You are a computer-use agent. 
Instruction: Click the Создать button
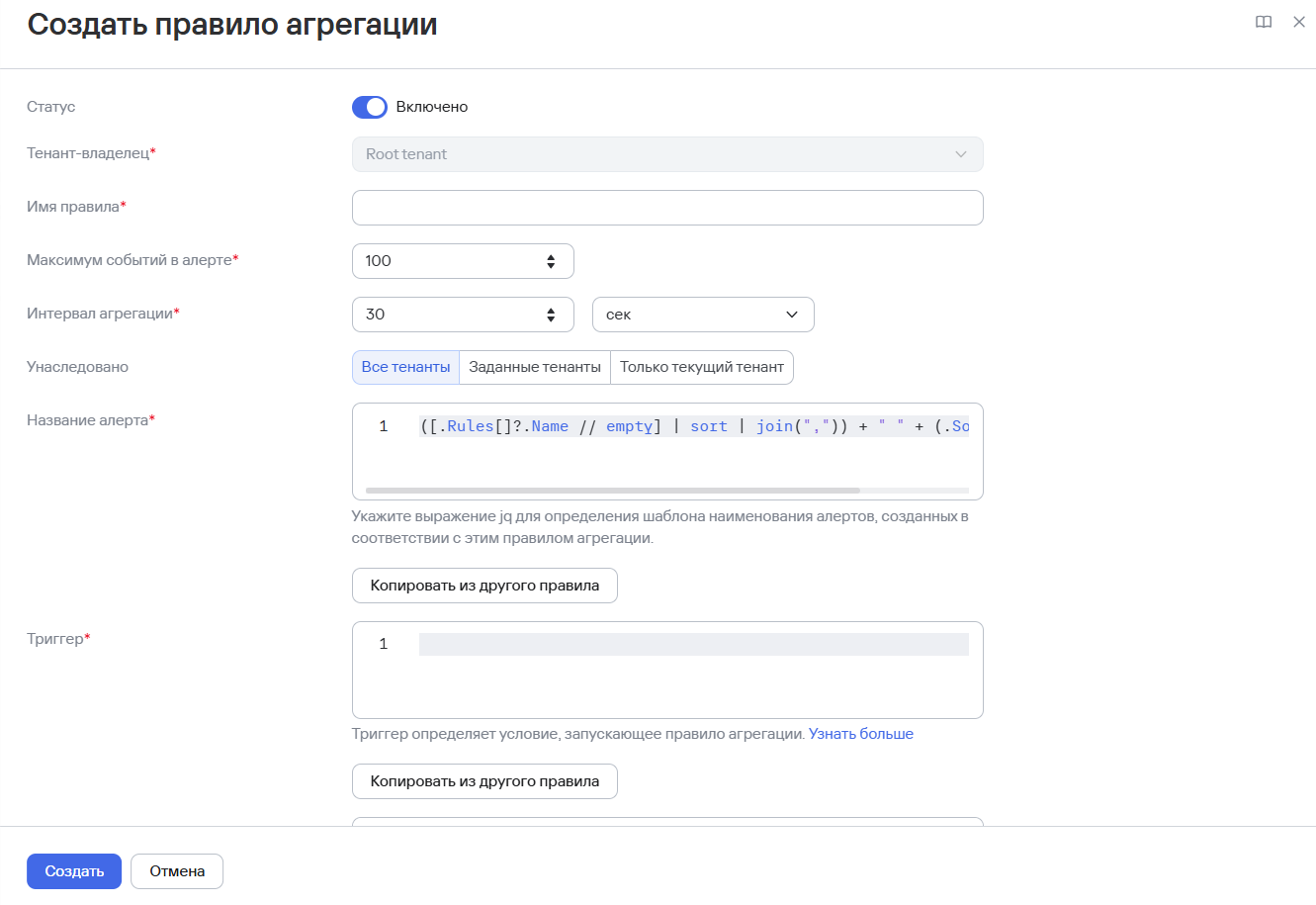74,871
